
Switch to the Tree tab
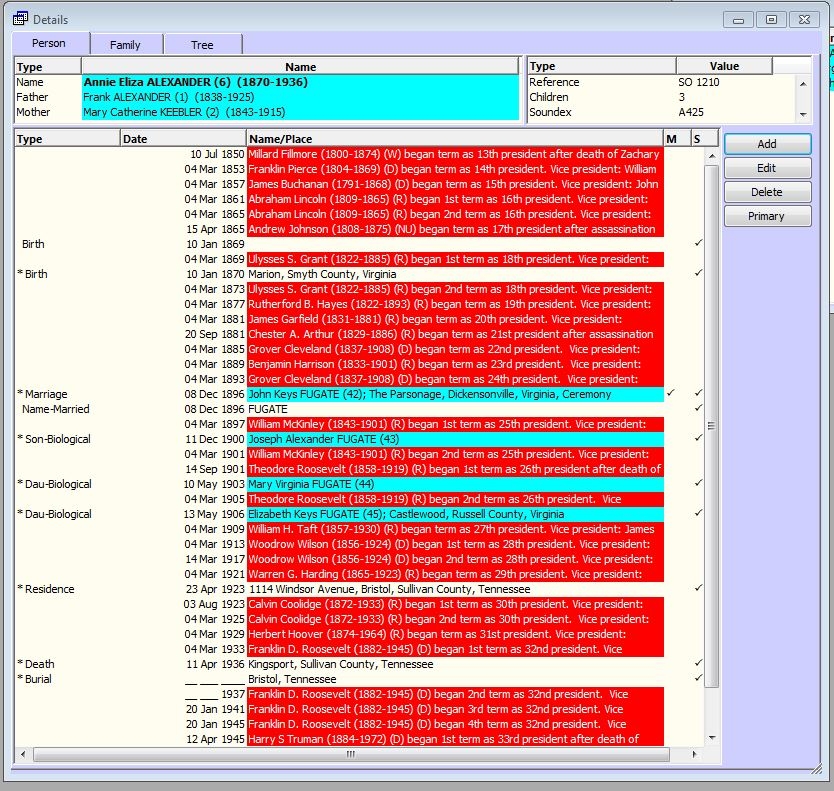pyautogui.click(x=202, y=45)
